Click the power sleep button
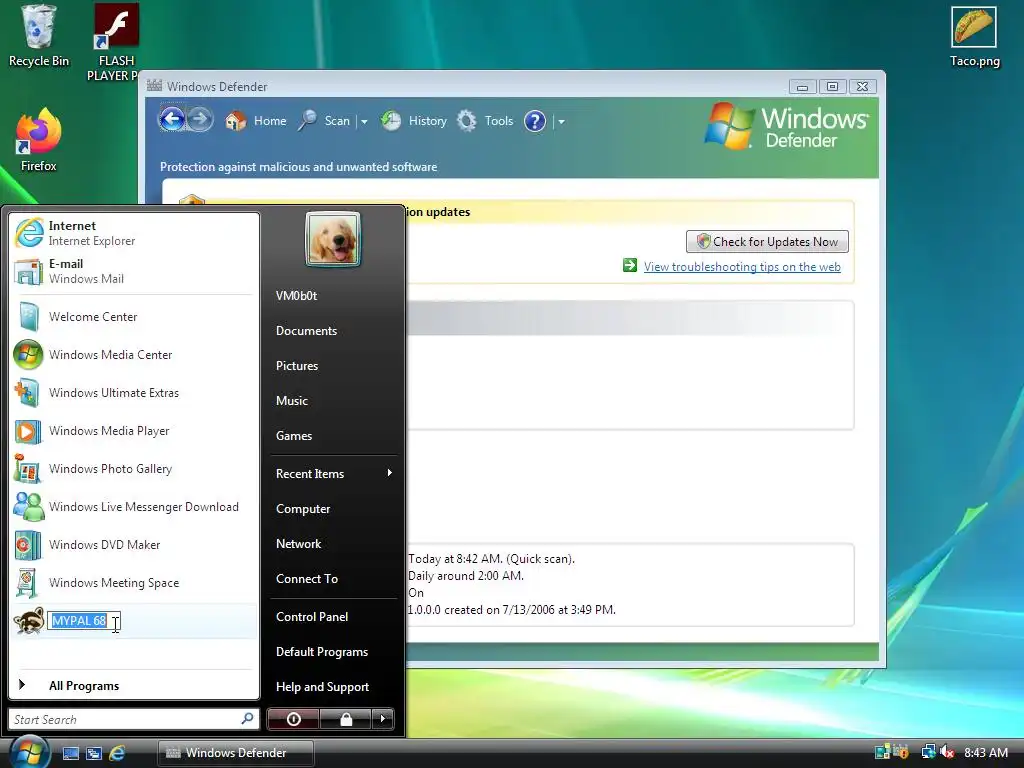The width and height of the screenshot is (1024, 768). point(293,719)
